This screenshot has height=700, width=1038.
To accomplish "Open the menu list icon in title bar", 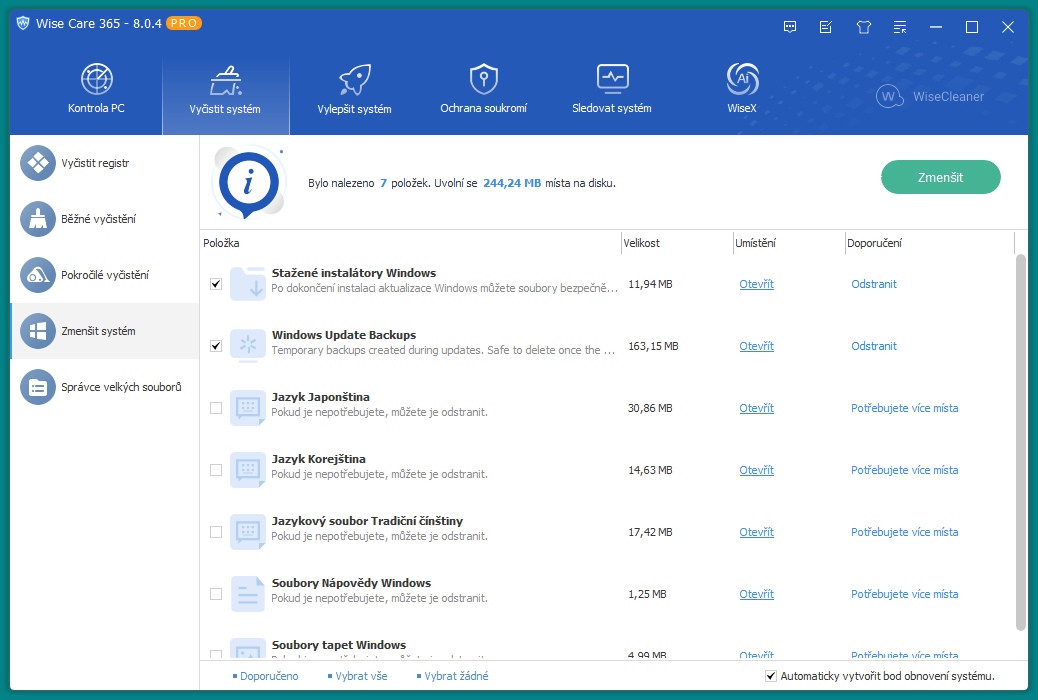I will (x=900, y=27).
